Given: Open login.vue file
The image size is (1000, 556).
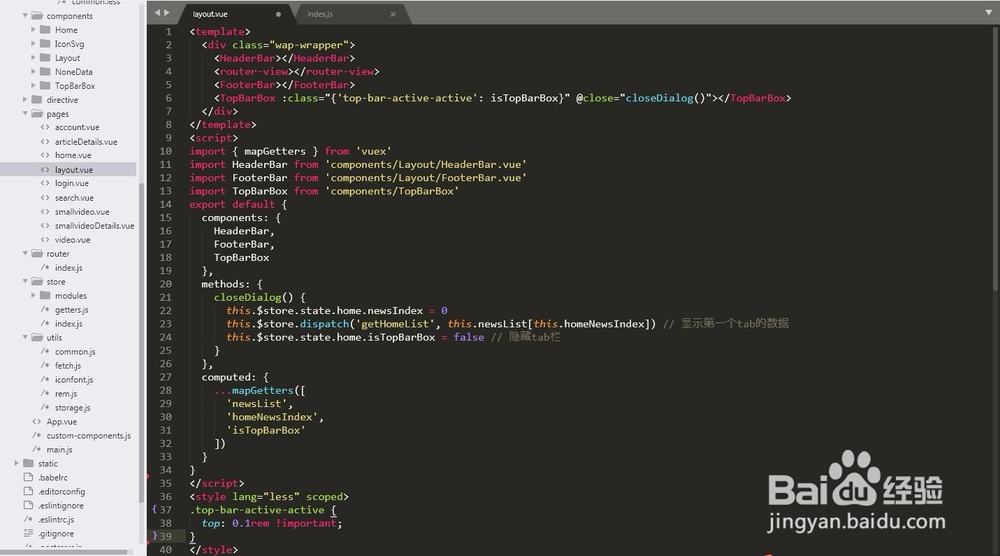Looking at the screenshot, I should [x=71, y=184].
